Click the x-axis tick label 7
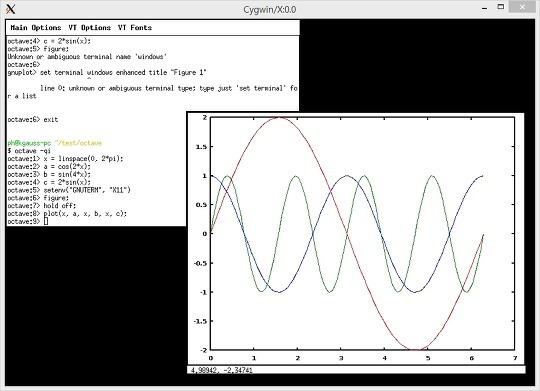 click(515, 358)
